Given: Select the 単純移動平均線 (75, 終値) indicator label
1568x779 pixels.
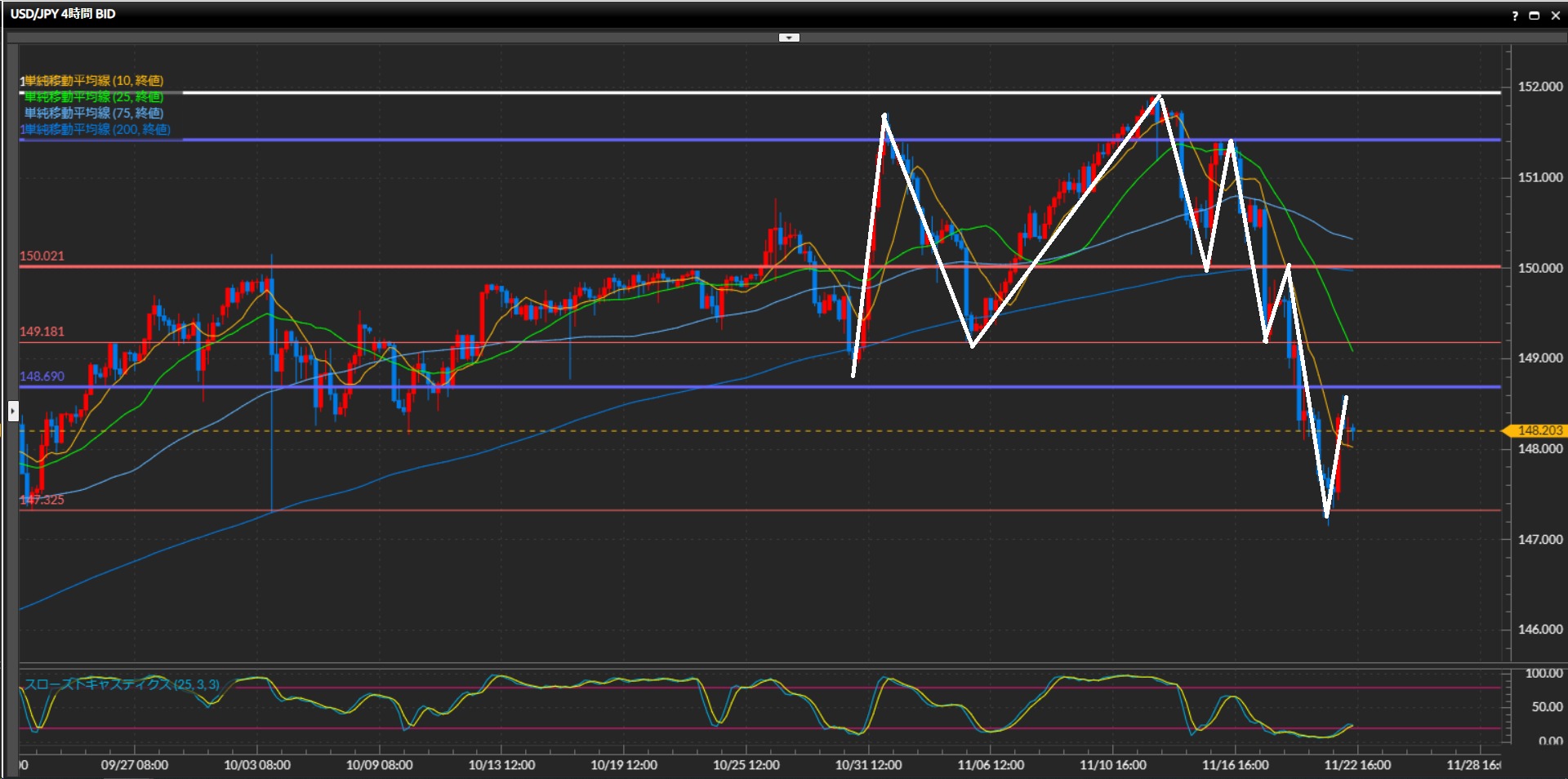Looking at the screenshot, I should tap(94, 114).
